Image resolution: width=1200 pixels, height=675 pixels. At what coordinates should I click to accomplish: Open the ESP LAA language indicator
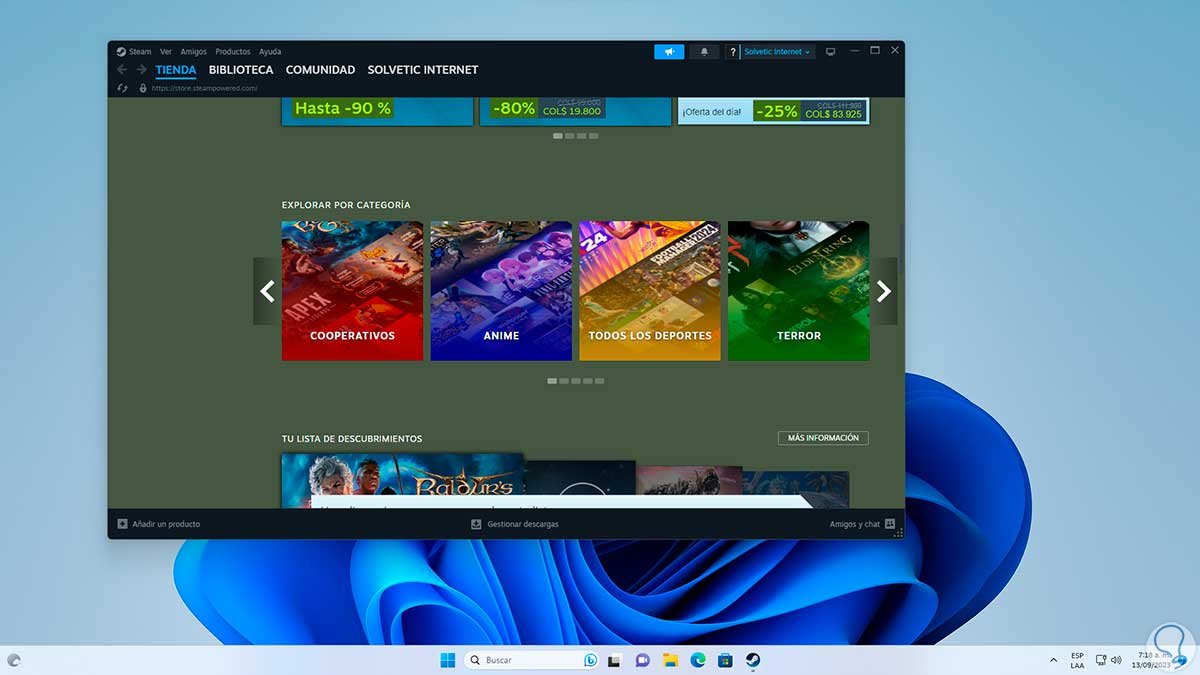[1077, 660]
